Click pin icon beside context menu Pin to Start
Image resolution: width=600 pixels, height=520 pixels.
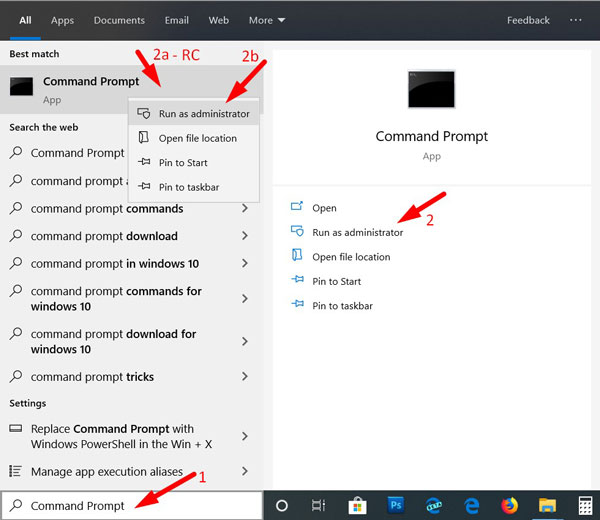[144, 162]
